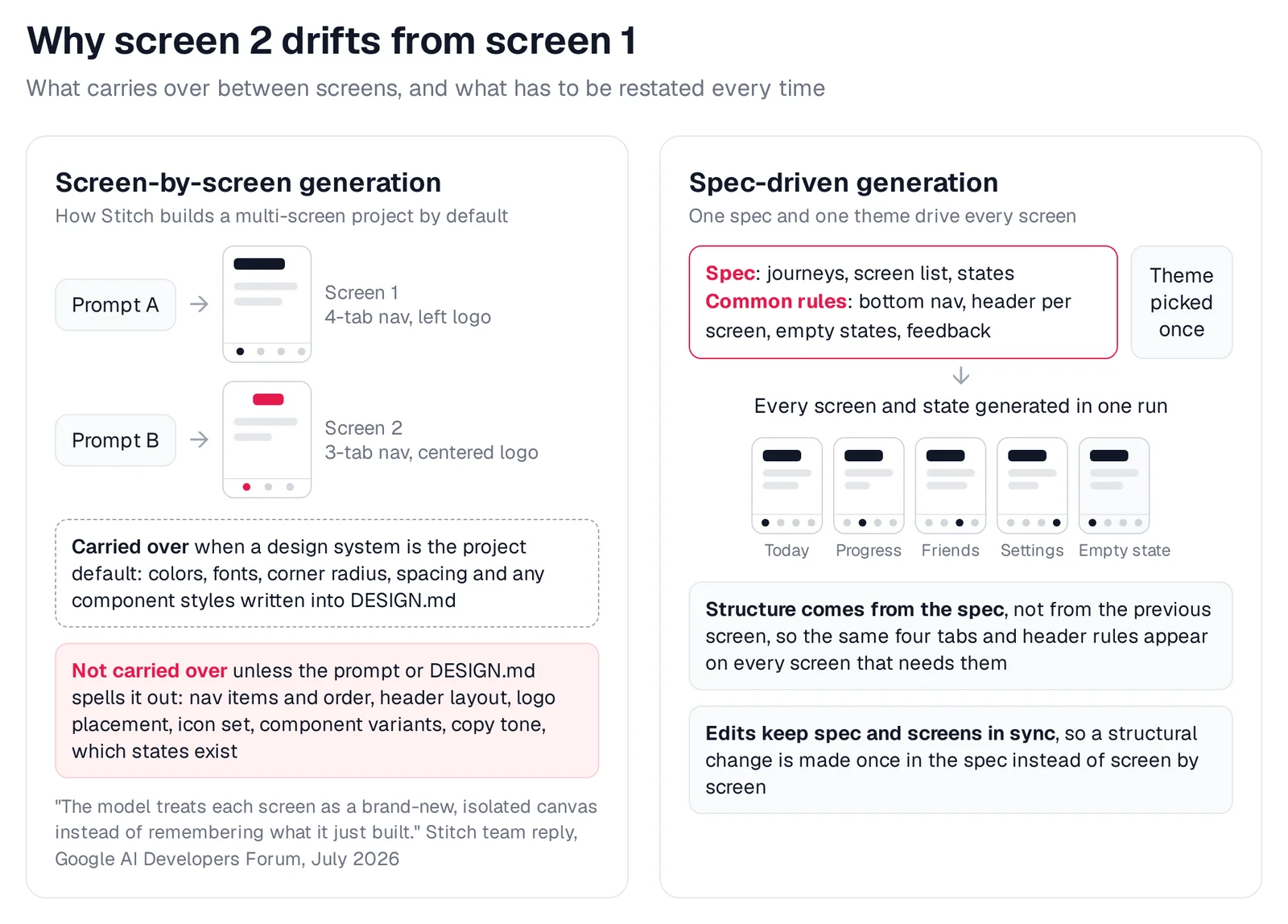Click the red active nav dot in Screen 2
Image resolution: width=1288 pixels, height=924 pixels.
click(246, 487)
